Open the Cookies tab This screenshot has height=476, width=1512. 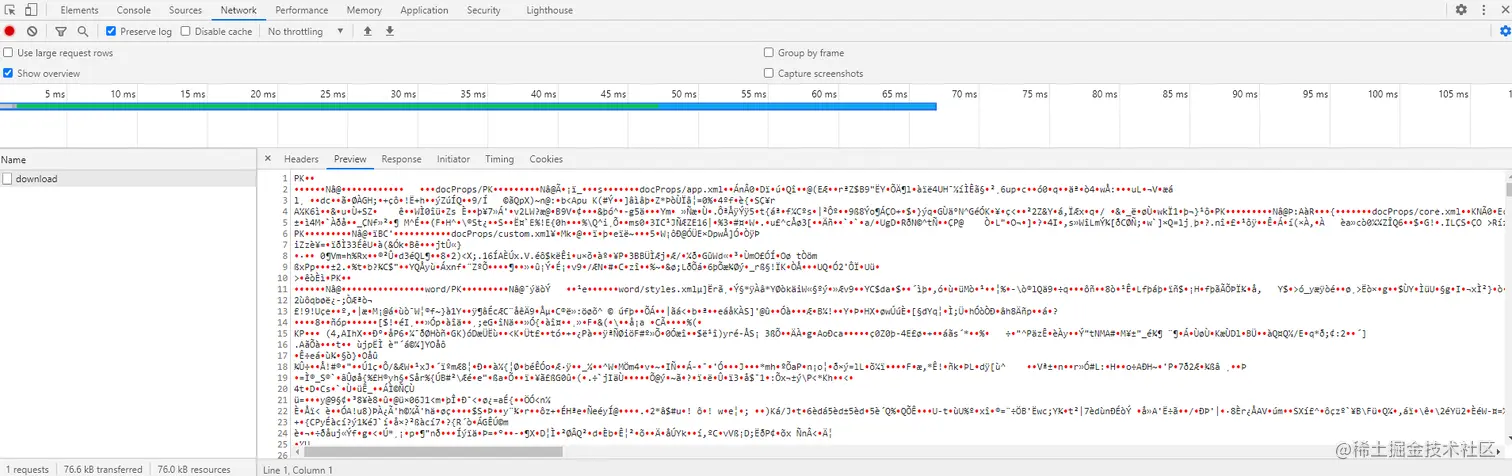coord(546,159)
